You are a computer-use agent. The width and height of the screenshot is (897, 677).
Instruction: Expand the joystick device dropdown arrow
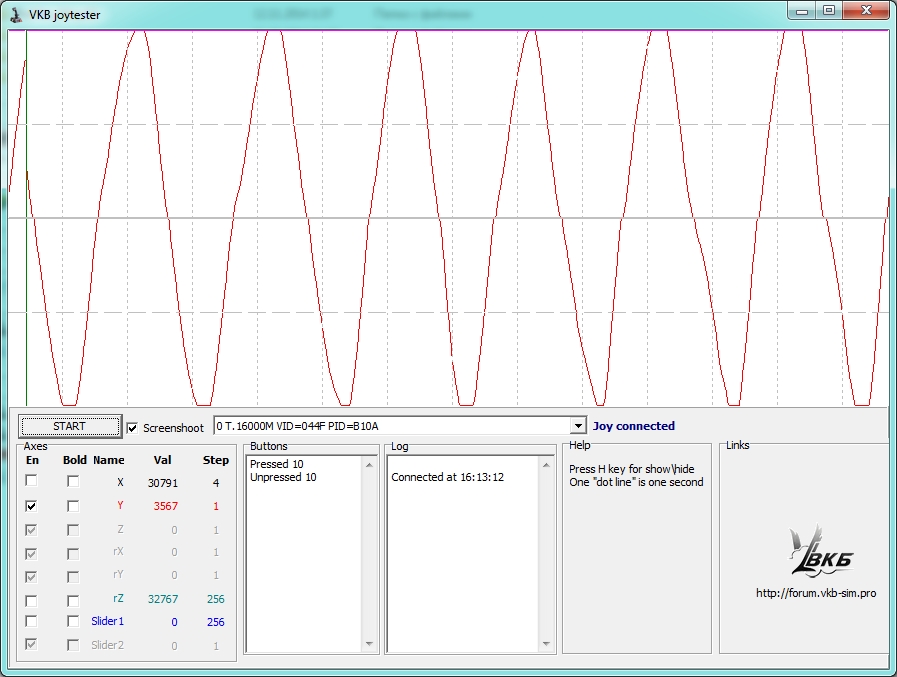point(577,426)
